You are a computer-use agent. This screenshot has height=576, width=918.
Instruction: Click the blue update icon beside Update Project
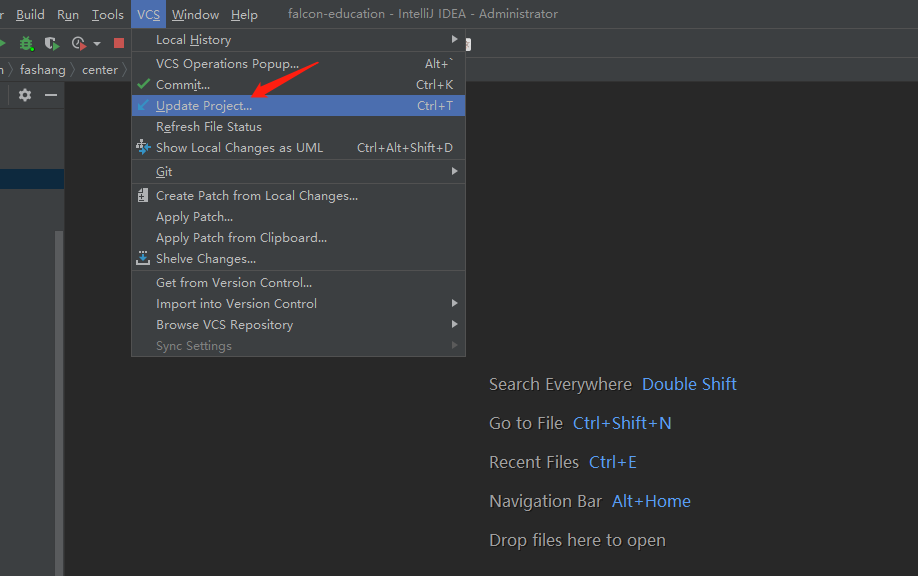[x=143, y=105]
